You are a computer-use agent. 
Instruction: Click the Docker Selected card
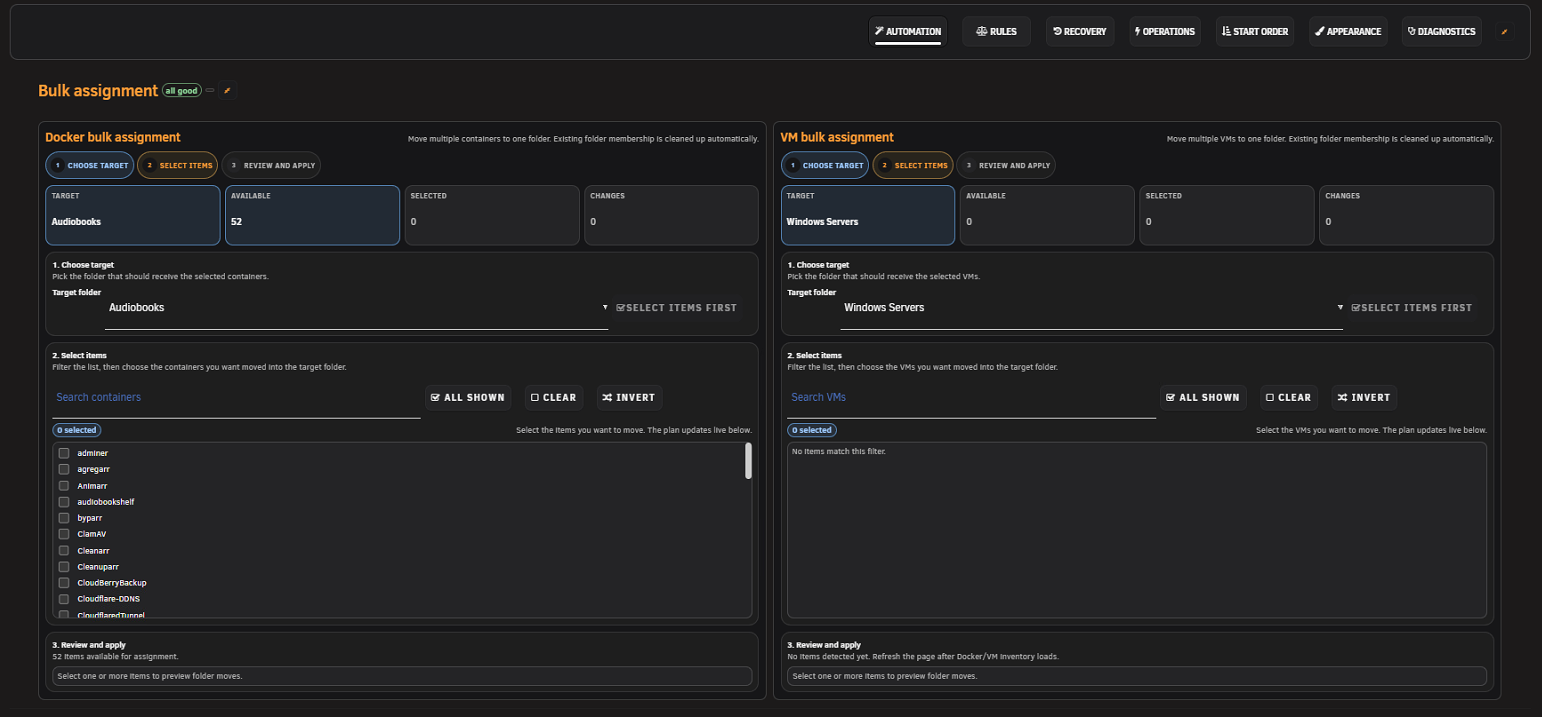(x=492, y=215)
